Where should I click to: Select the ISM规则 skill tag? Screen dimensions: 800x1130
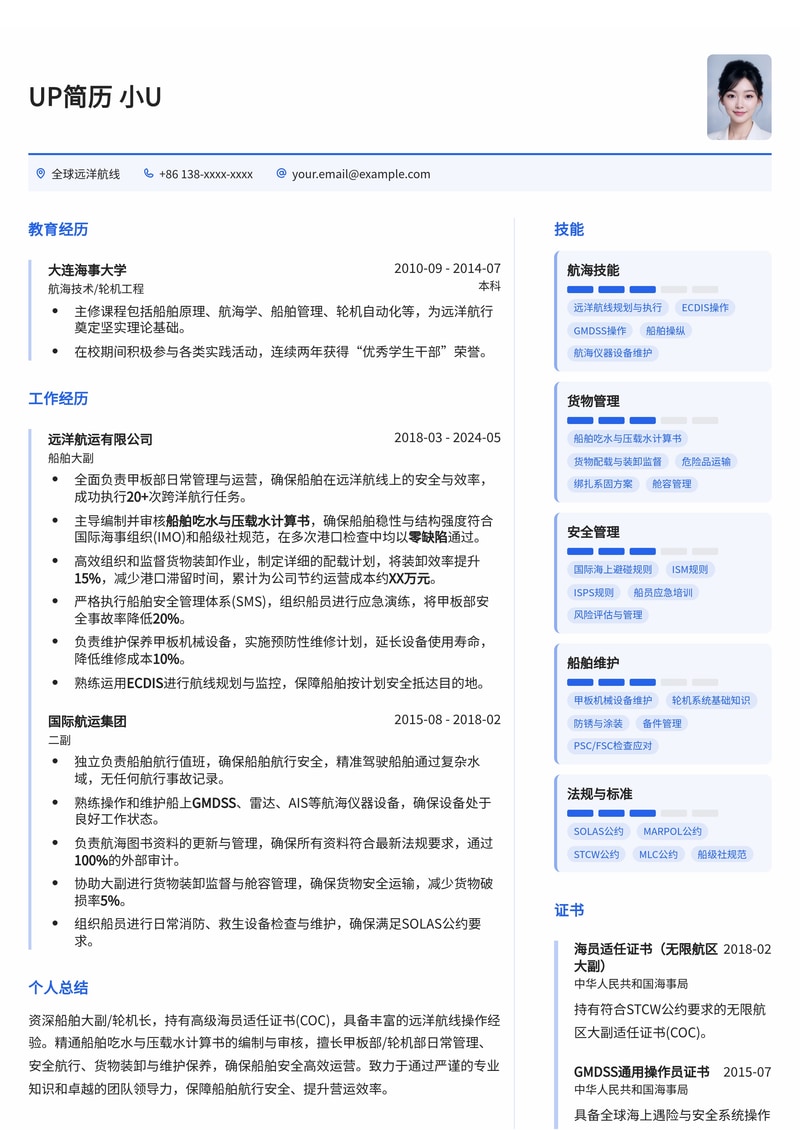[x=691, y=570]
